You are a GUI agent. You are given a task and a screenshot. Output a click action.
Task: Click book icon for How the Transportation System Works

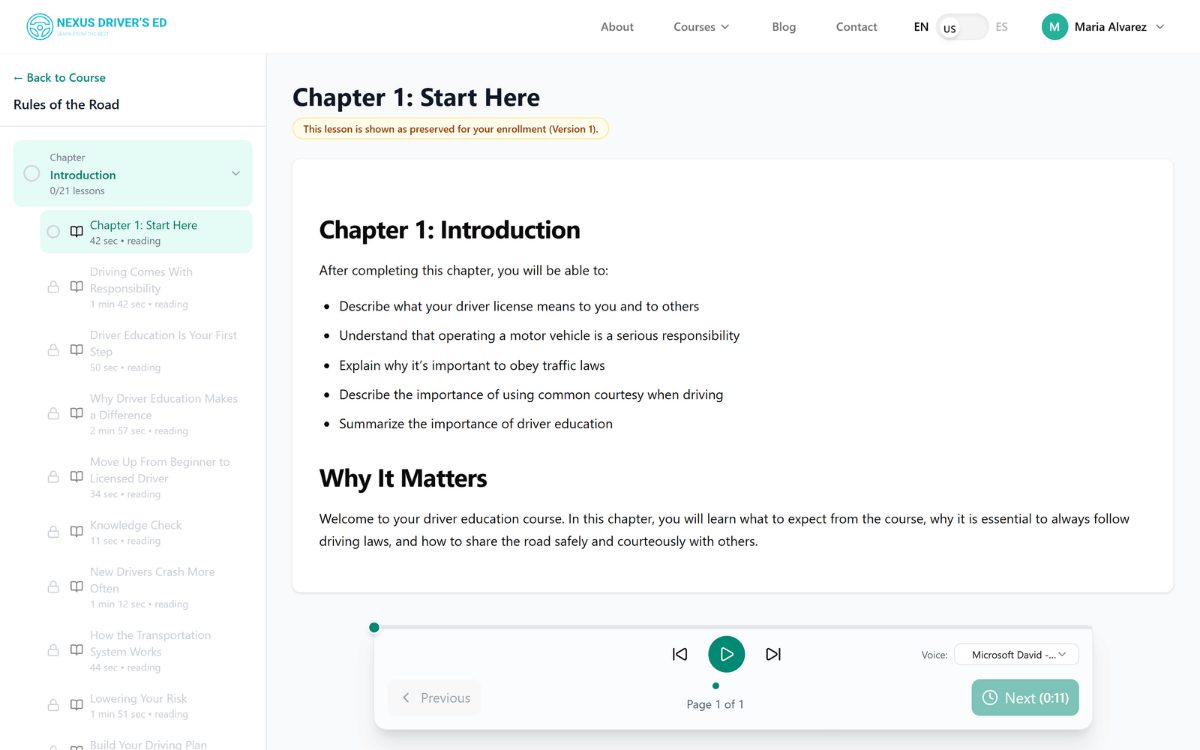point(77,650)
